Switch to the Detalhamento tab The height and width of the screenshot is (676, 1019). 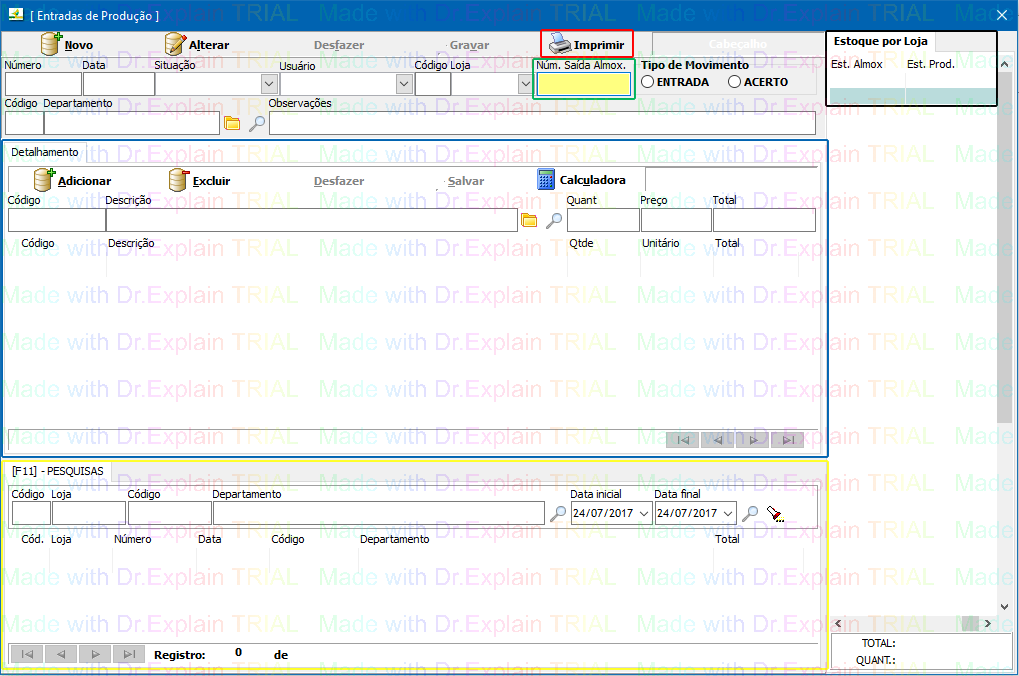[45, 152]
